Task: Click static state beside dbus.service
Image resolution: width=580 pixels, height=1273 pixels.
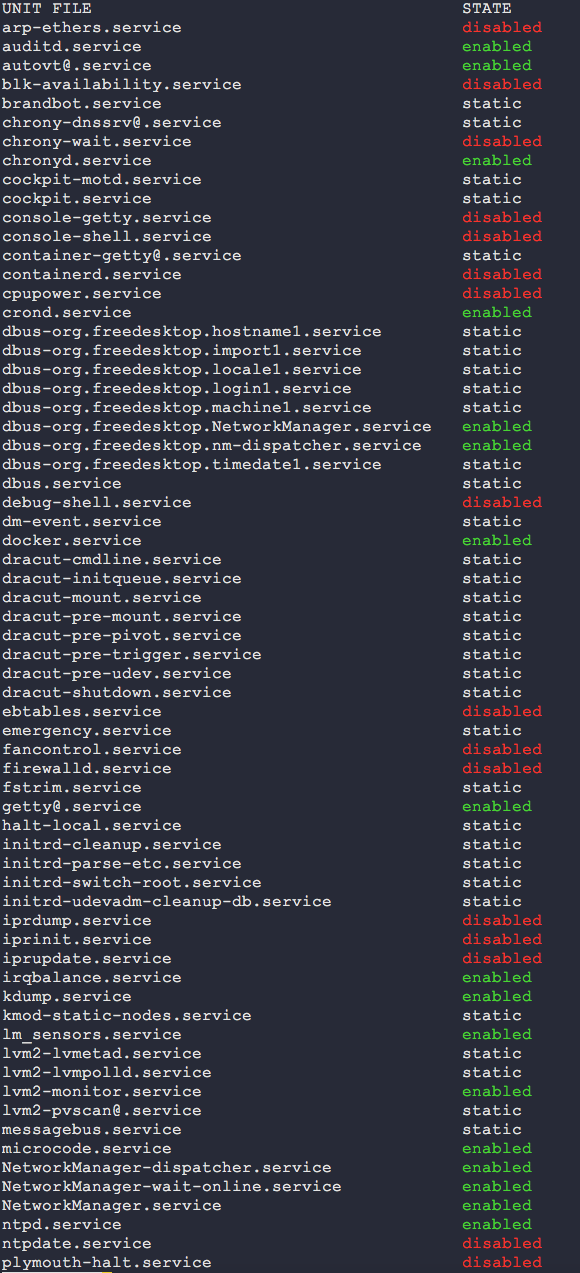Action: [x=492, y=484]
